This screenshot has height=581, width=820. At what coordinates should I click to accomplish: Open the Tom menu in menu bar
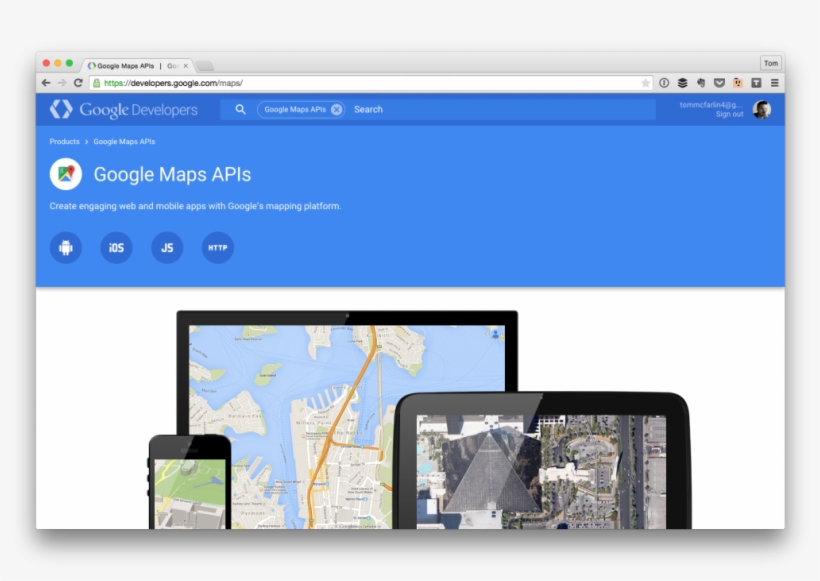click(770, 62)
